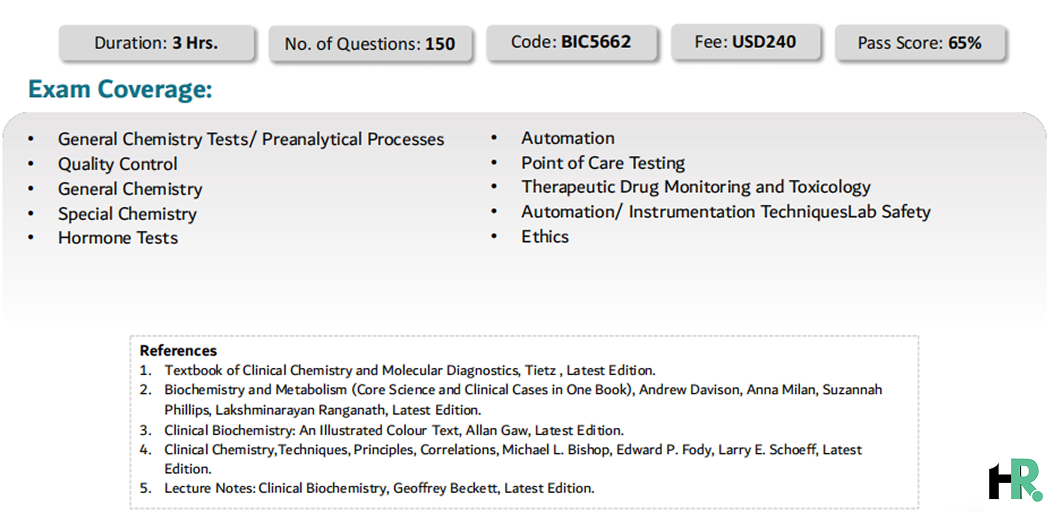1049x512 pixels.
Task: Select the Point of Care Testing item
Action: click(603, 163)
